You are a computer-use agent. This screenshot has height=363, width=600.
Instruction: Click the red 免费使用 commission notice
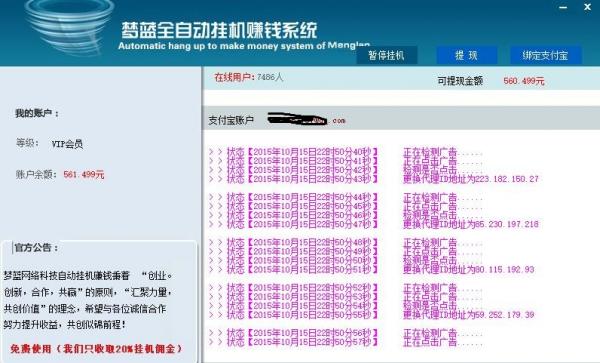[x=96, y=348]
